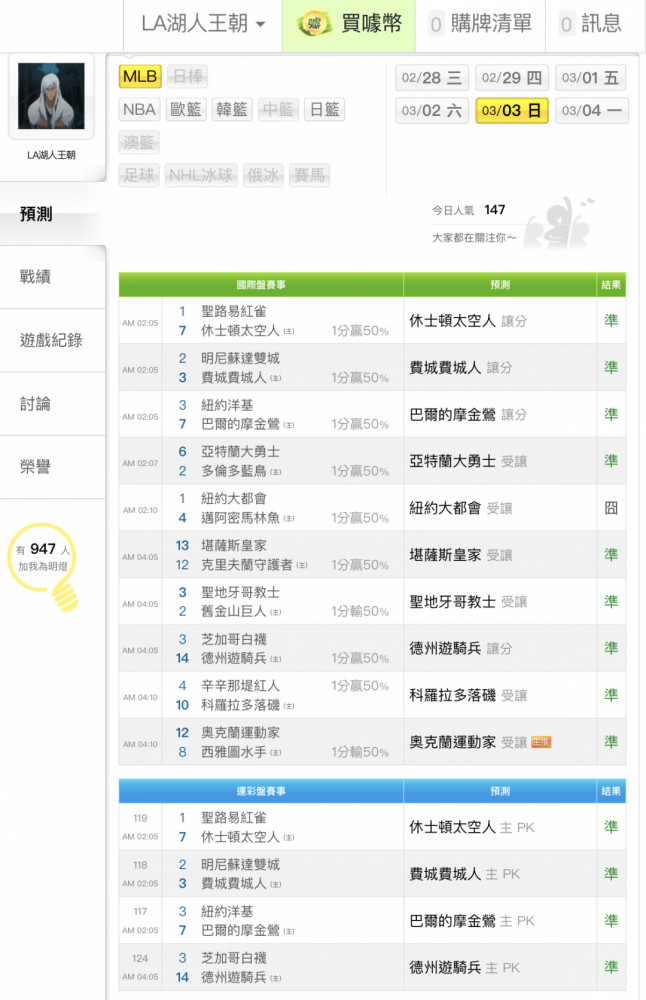646x1000 pixels.
Task: Click 克里夫蘭守護者 team name
Action: (247, 564)
